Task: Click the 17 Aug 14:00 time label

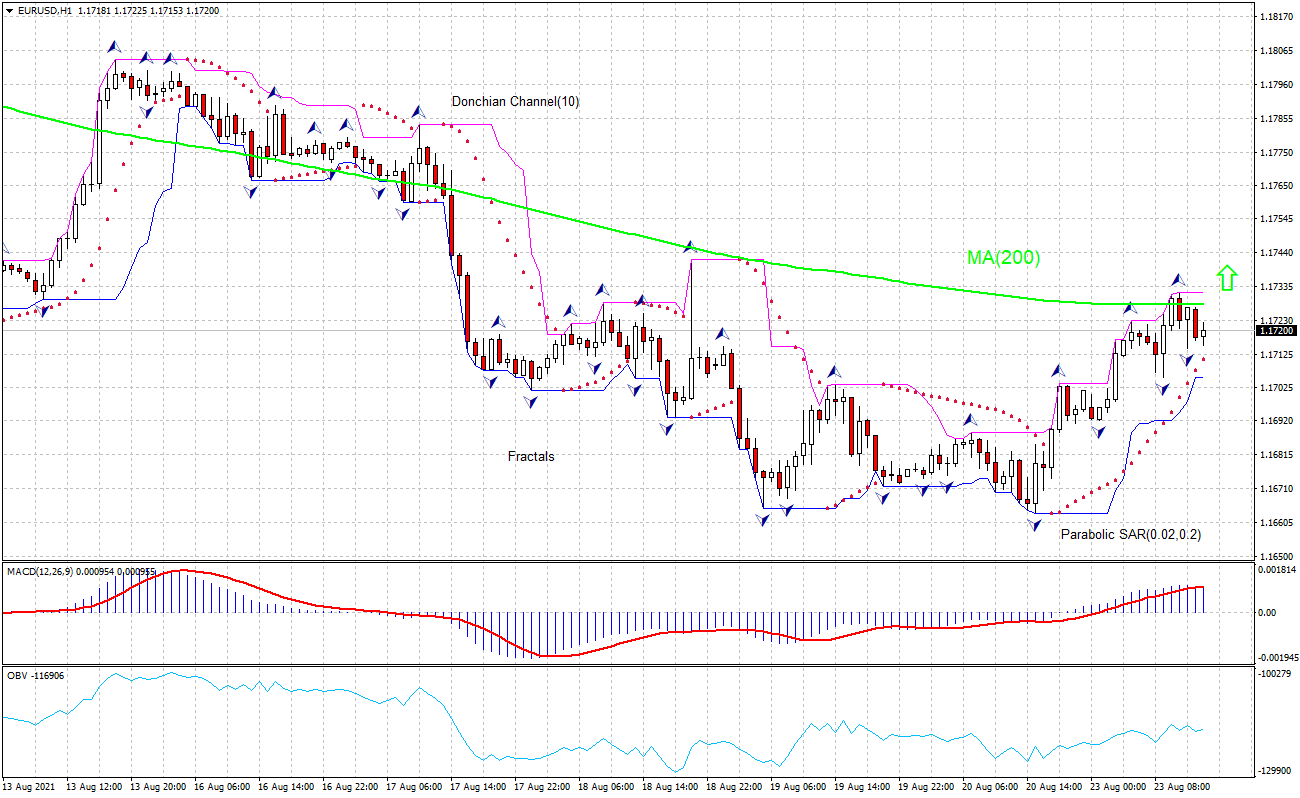Action: coord(479,787)
